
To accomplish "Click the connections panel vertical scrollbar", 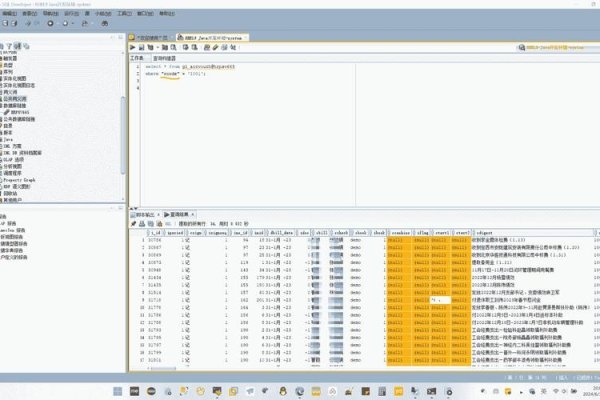I will pos(123,120).
